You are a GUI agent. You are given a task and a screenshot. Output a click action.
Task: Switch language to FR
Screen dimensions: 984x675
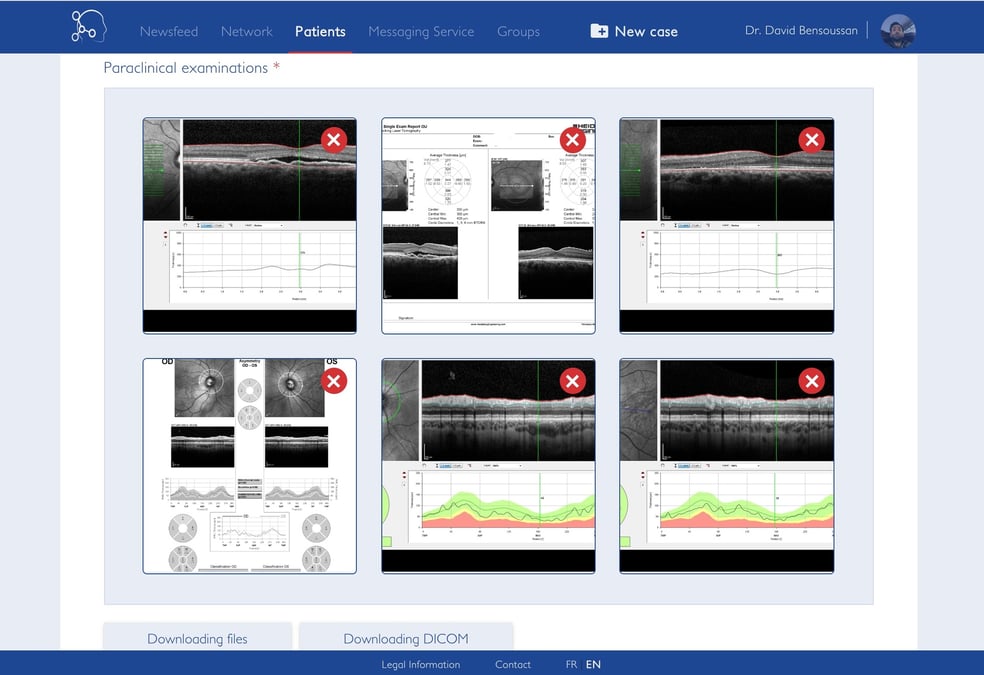coord(571,664)
